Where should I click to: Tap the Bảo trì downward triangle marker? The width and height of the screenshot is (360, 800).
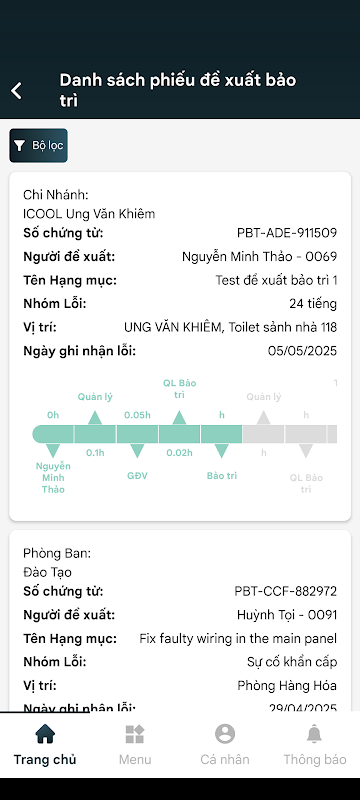coord(221,451)
